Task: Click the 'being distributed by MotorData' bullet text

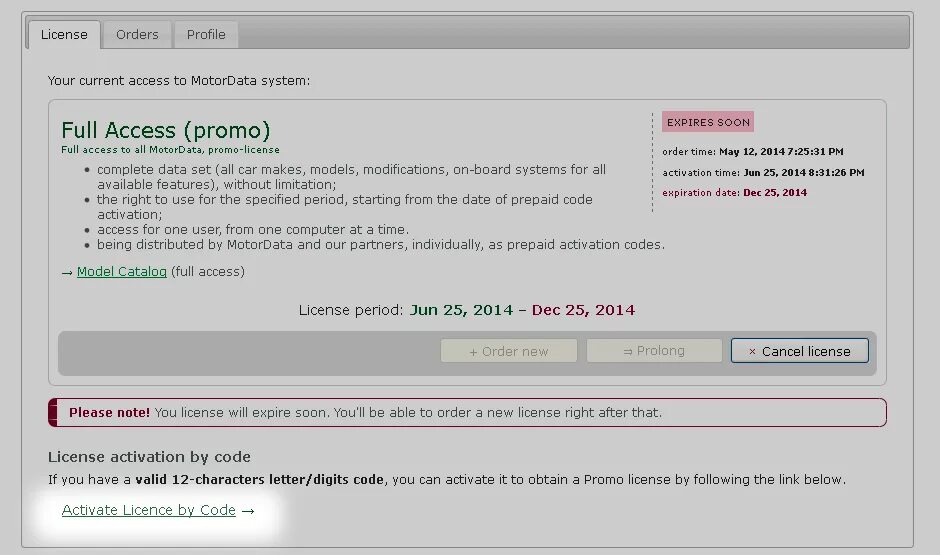Action: tap(381, 245)
